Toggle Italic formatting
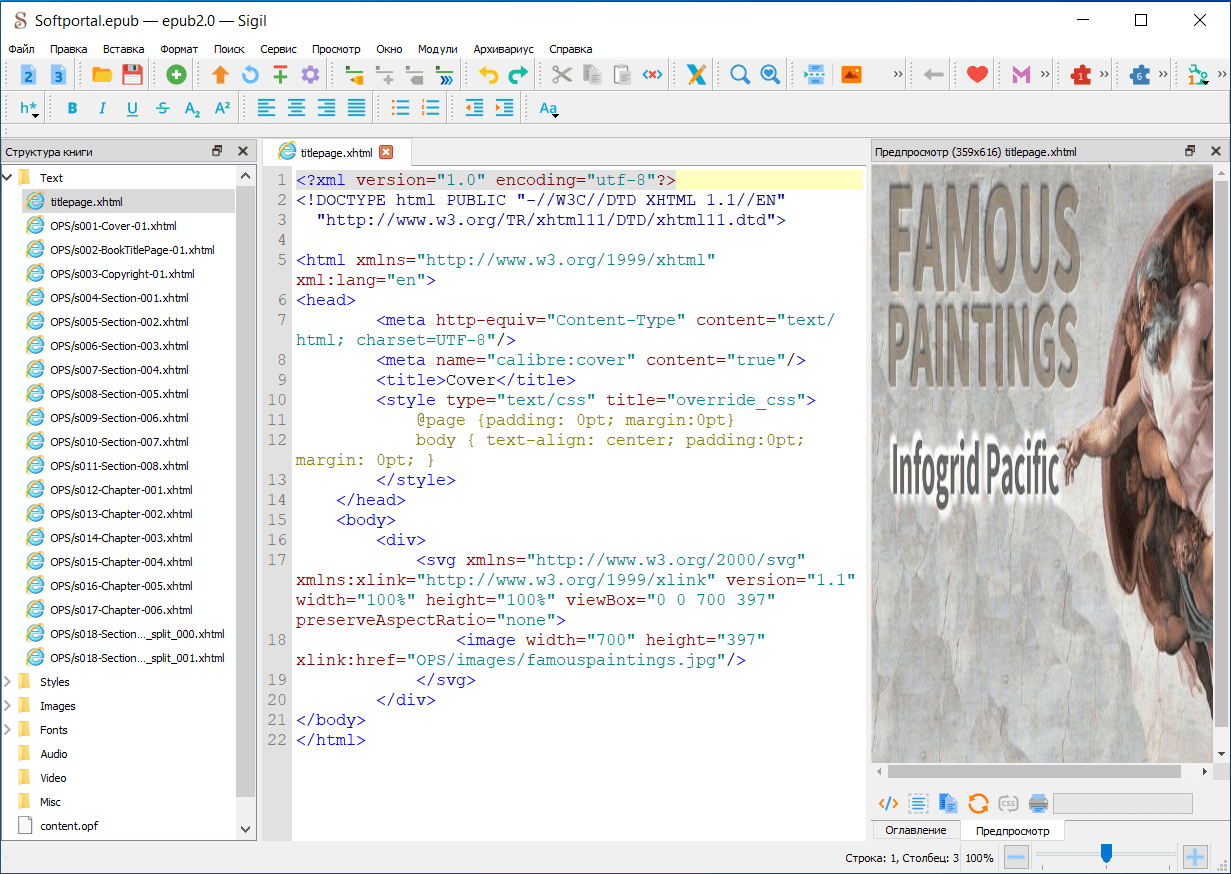 click(x=102, y=108)
